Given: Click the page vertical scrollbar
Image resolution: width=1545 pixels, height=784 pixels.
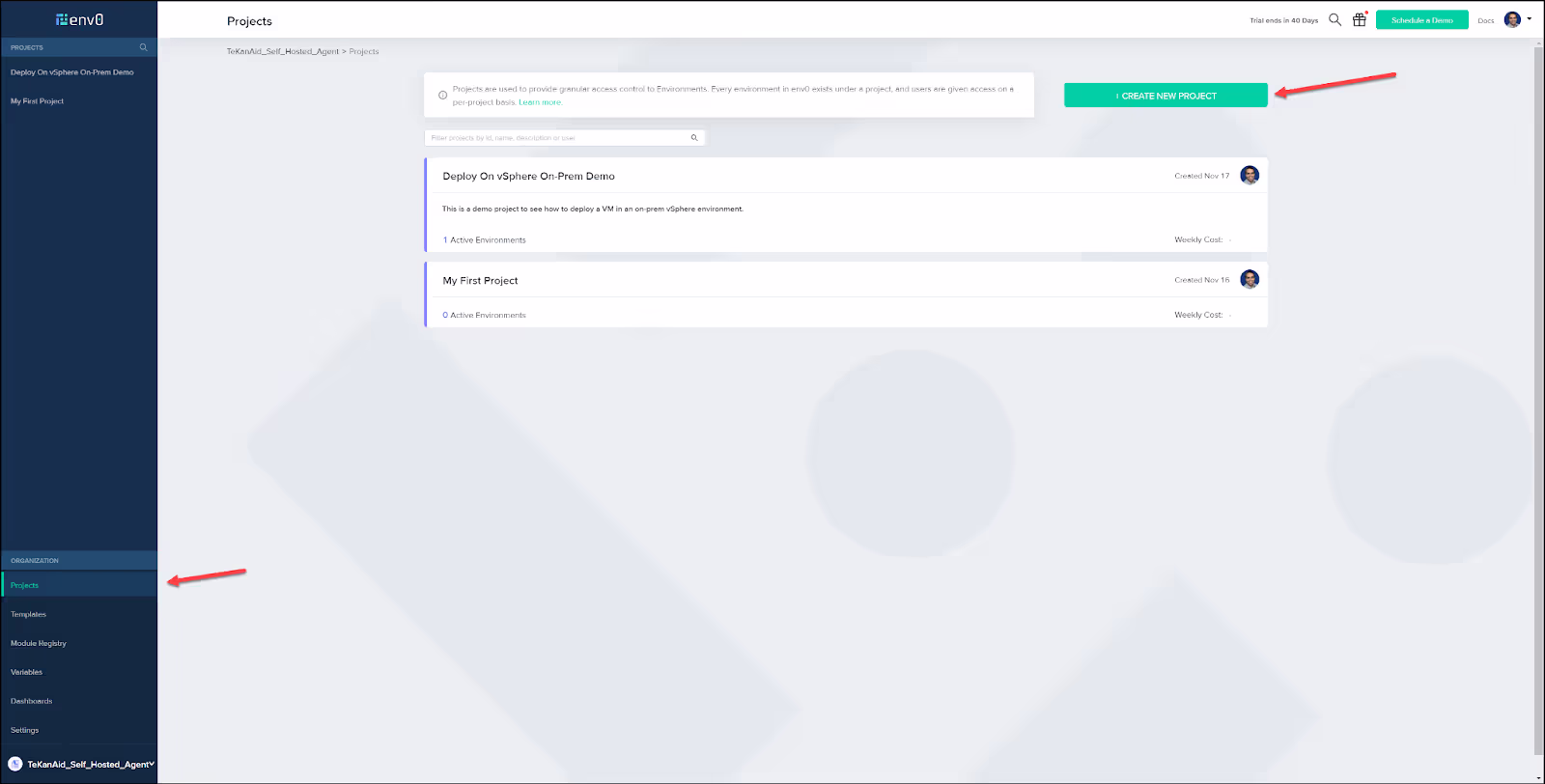Looking at the screenshot, I should point(1538,401).
